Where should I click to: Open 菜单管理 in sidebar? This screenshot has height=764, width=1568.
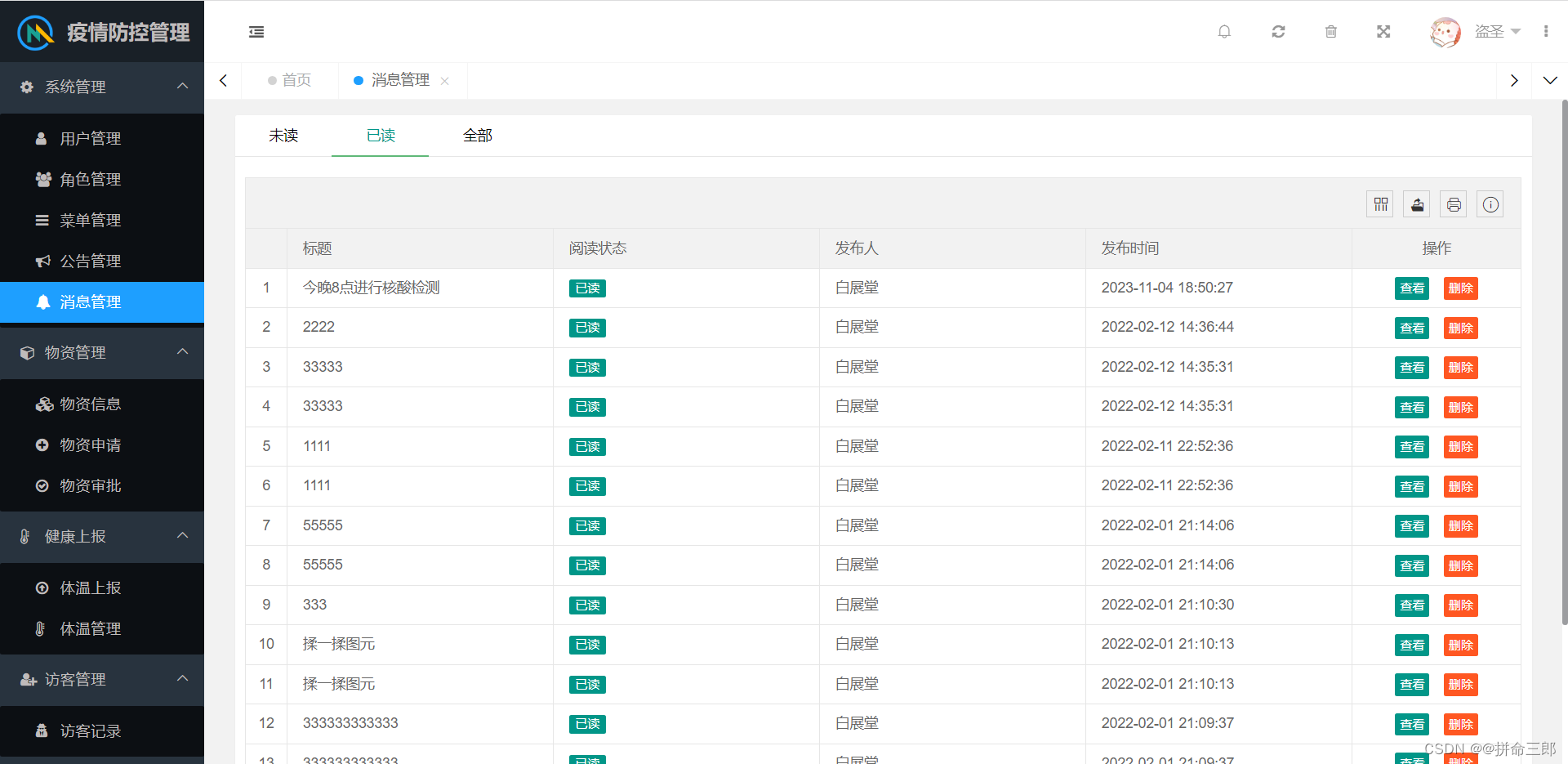[102, 221]
